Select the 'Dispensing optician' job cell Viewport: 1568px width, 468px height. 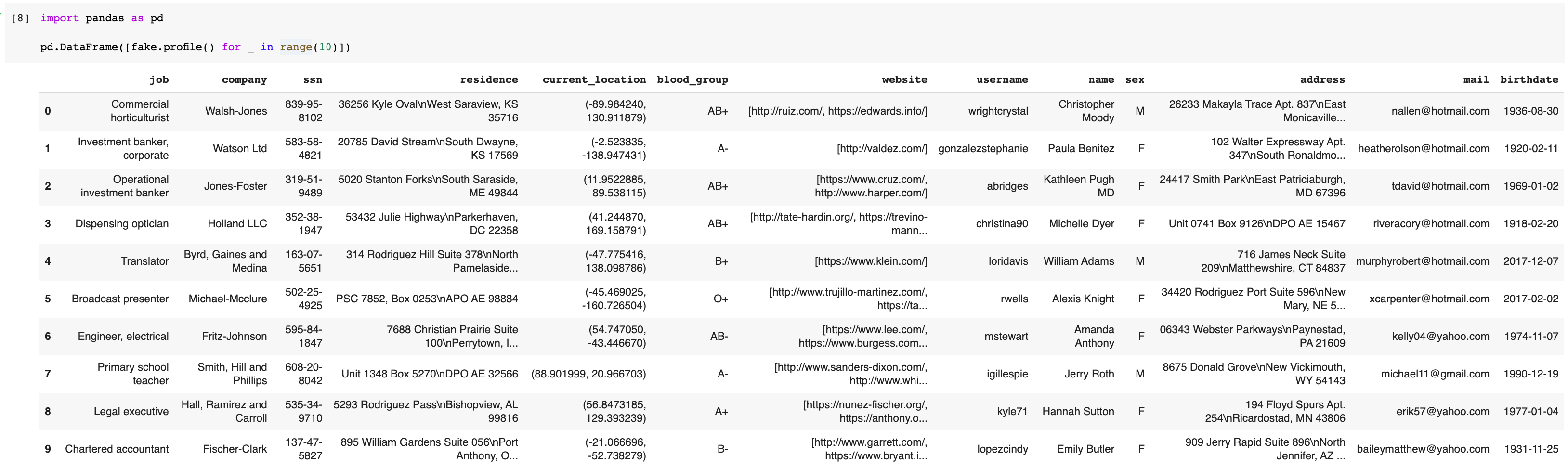[x=122, y=224]
